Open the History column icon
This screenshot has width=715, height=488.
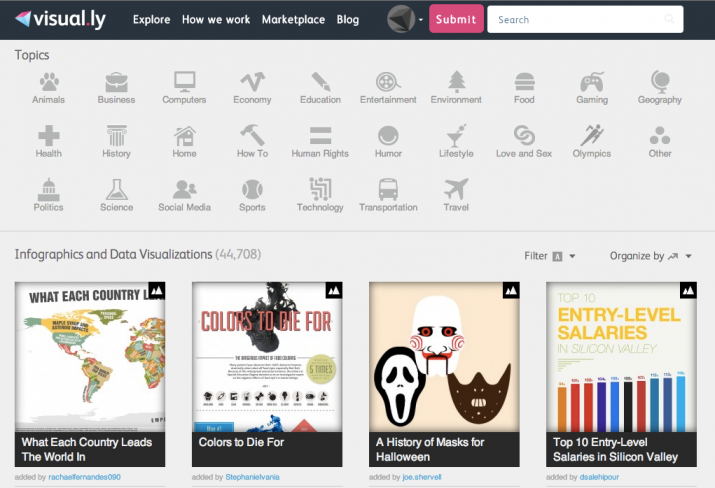(x=116, y=135)
